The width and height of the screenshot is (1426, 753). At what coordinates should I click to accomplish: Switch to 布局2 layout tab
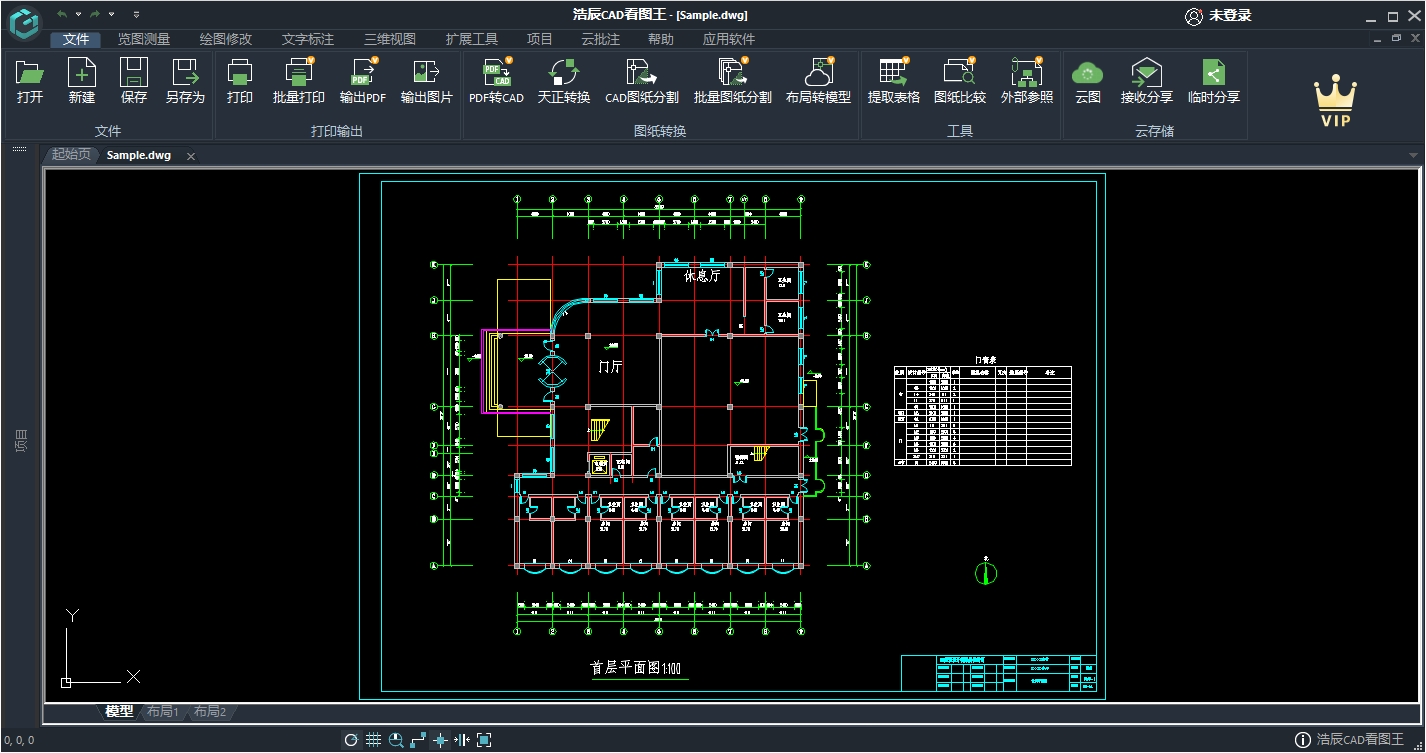tap(210, 712)
